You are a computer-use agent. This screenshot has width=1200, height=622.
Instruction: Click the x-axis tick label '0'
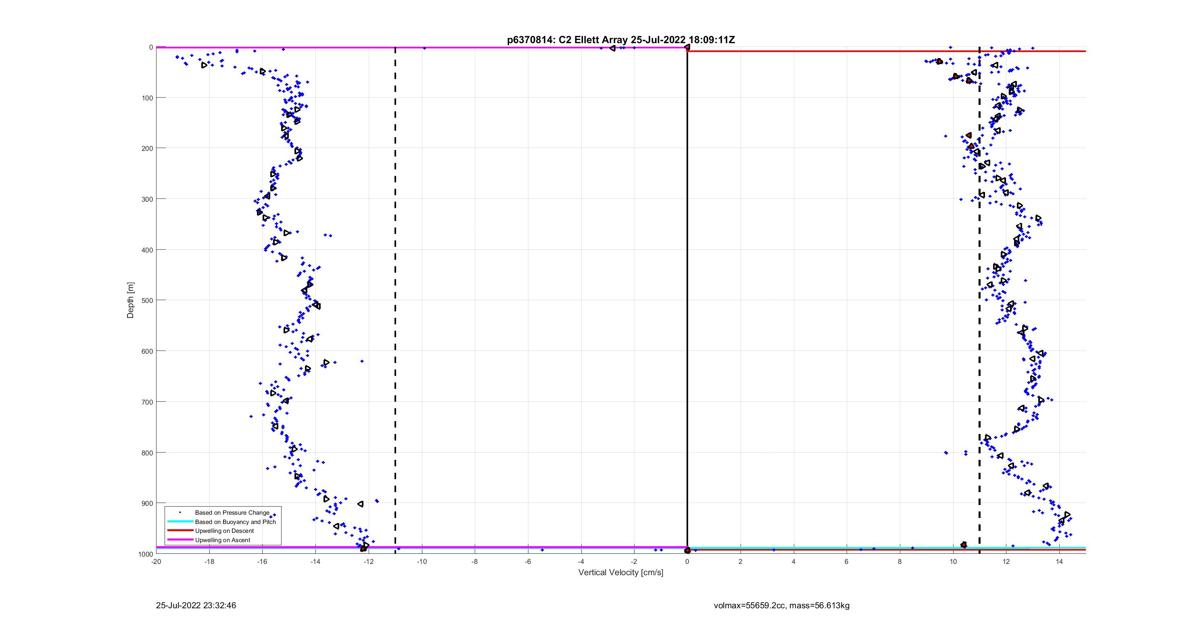[687, 561]
